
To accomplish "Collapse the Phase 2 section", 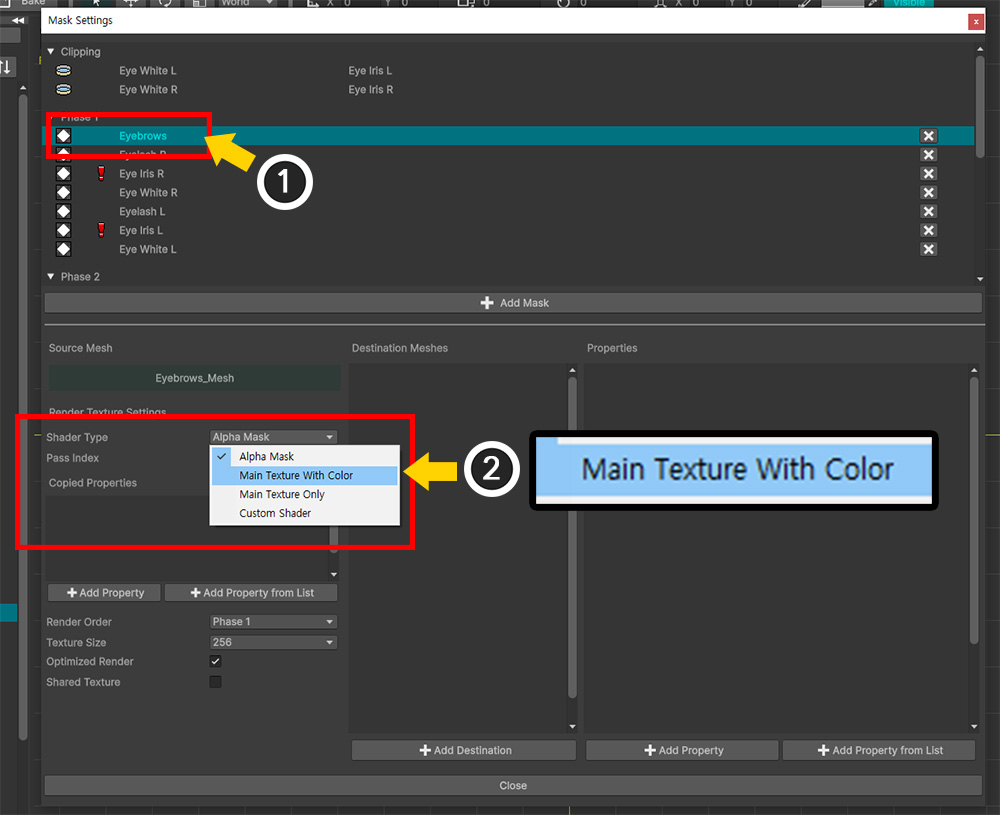I will (51, 276).
